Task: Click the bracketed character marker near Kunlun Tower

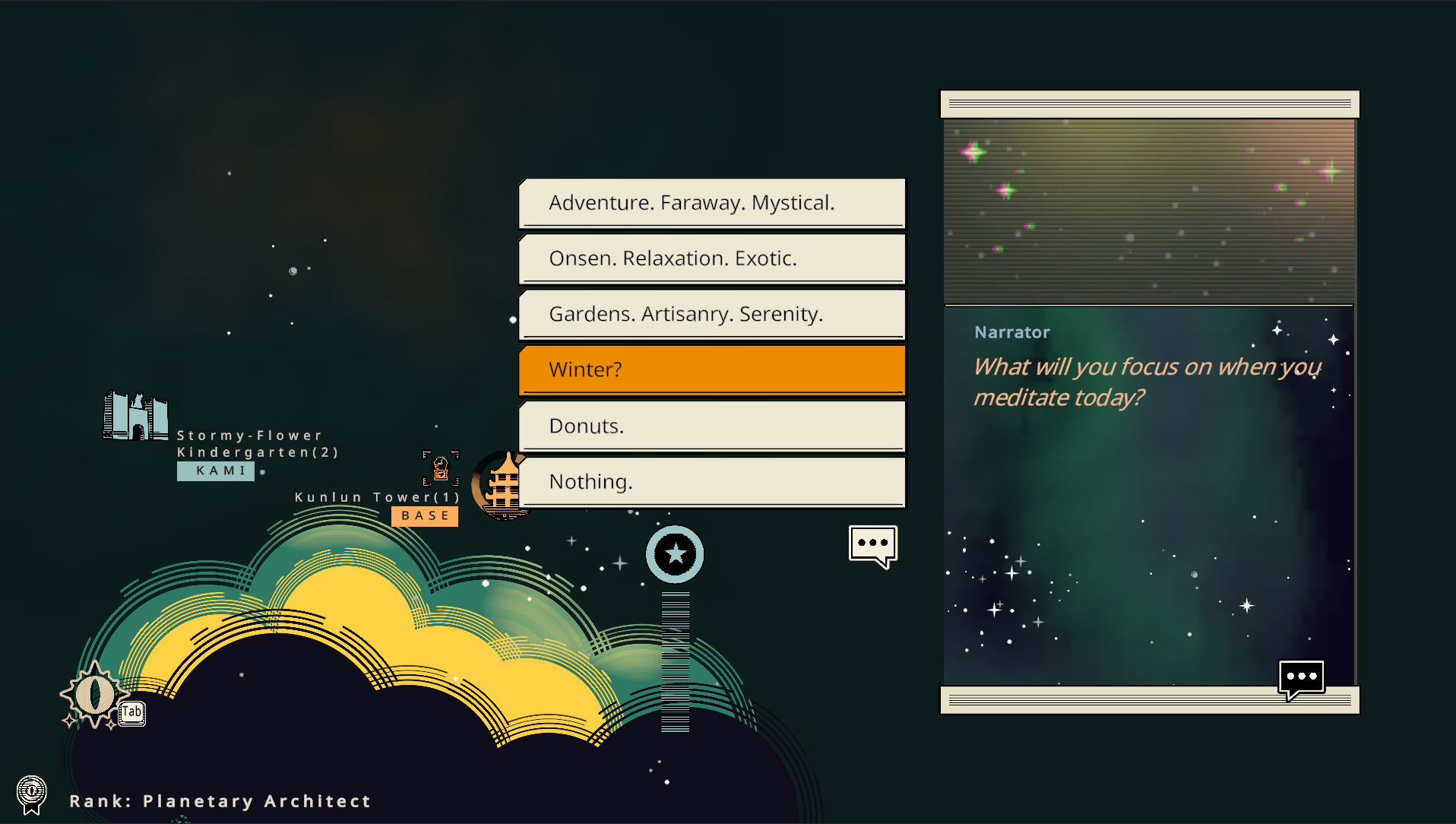Action: (441, 468)
